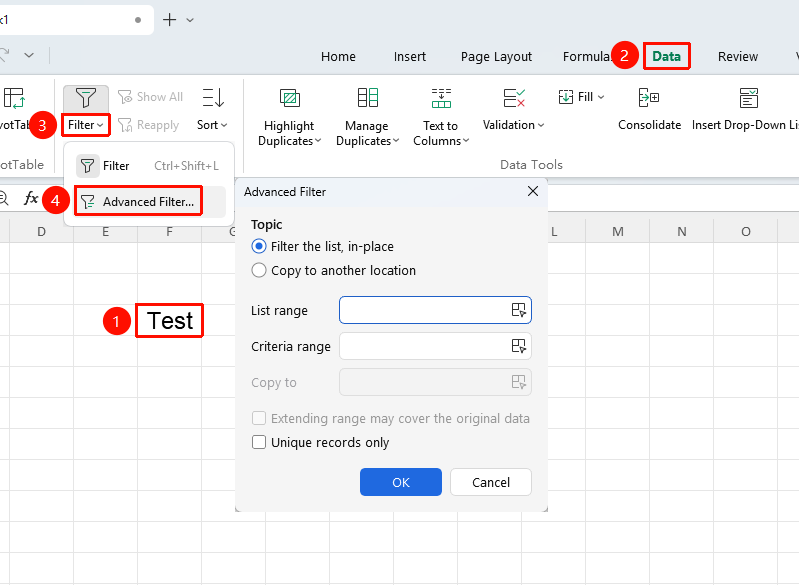
Task: Open a new tab with plus icon
Action: click(169, 20)
